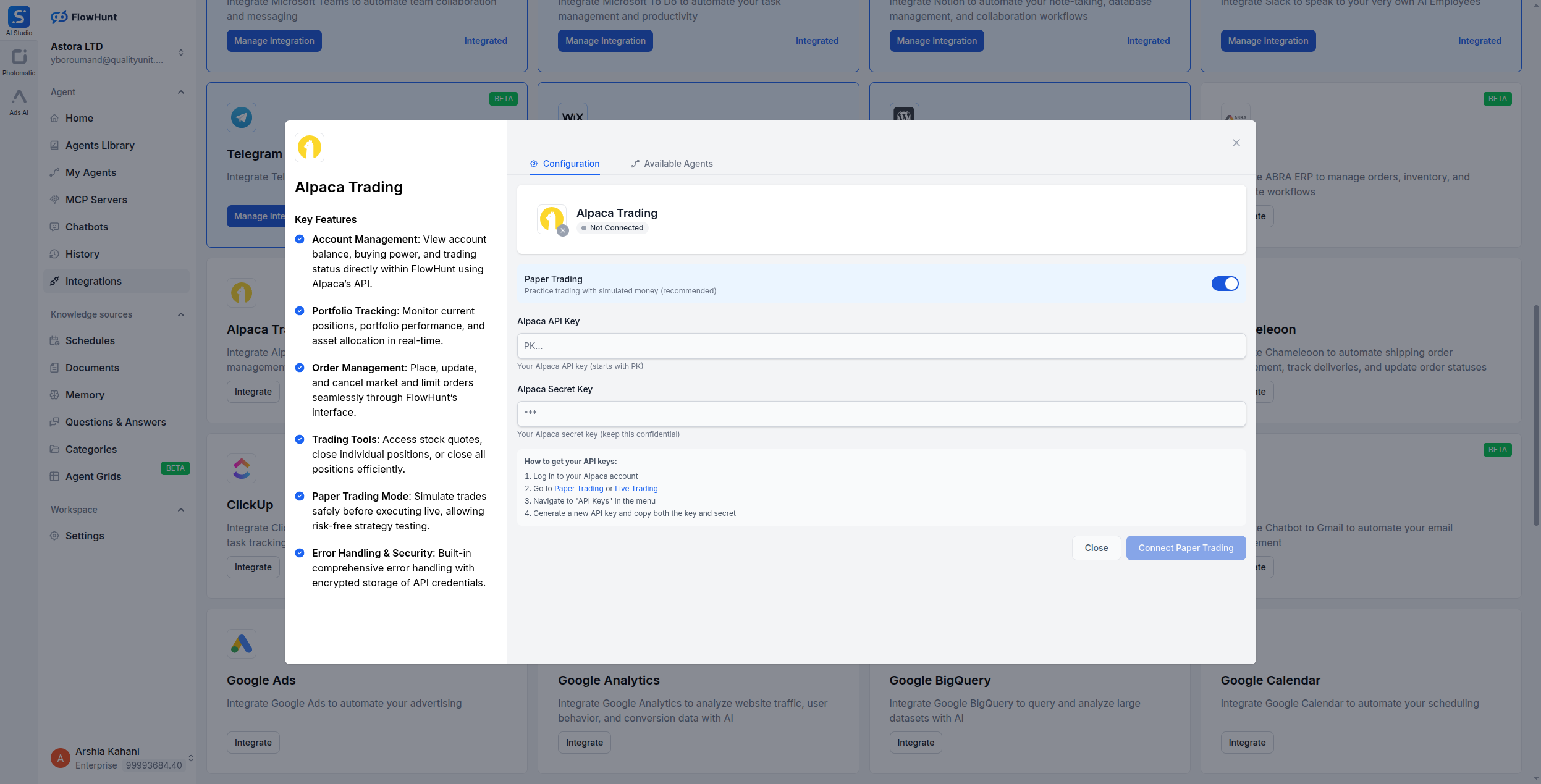Click the ClickUp integration logo
1541x784 pixels.
pyautogui.click(x=242, y=468)
